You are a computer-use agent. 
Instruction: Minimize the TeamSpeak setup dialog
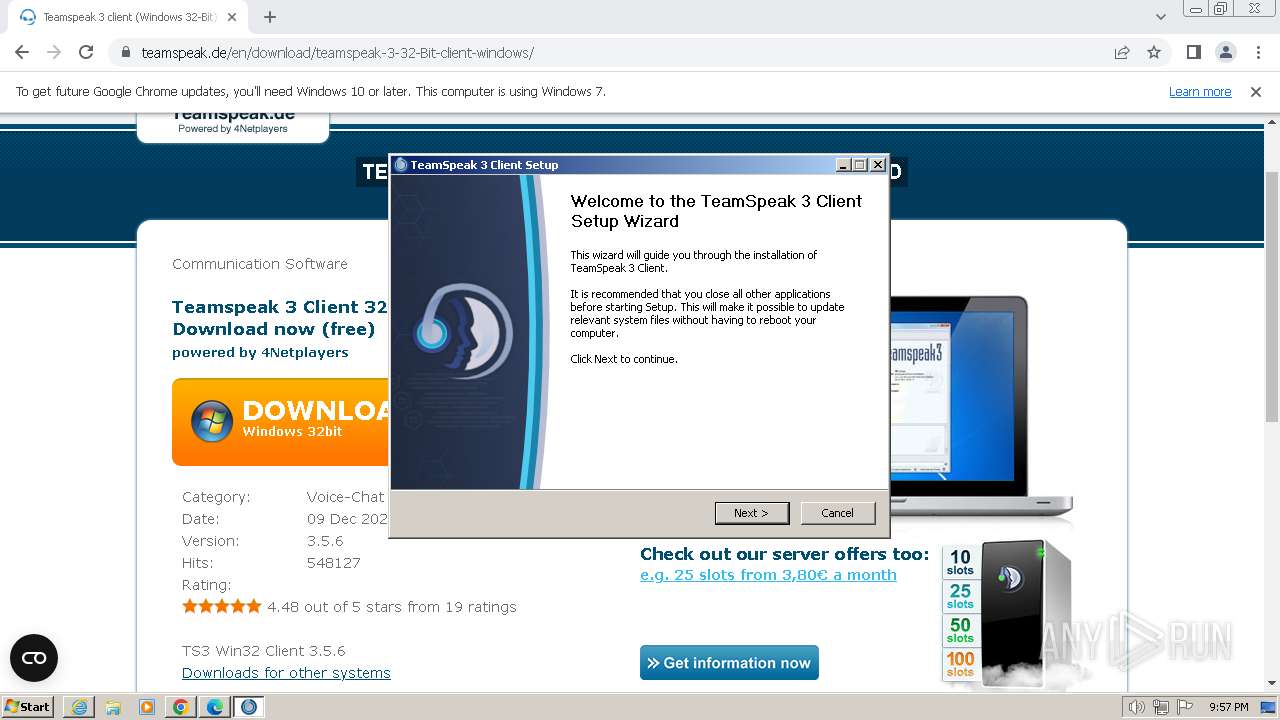pos(843,165)
